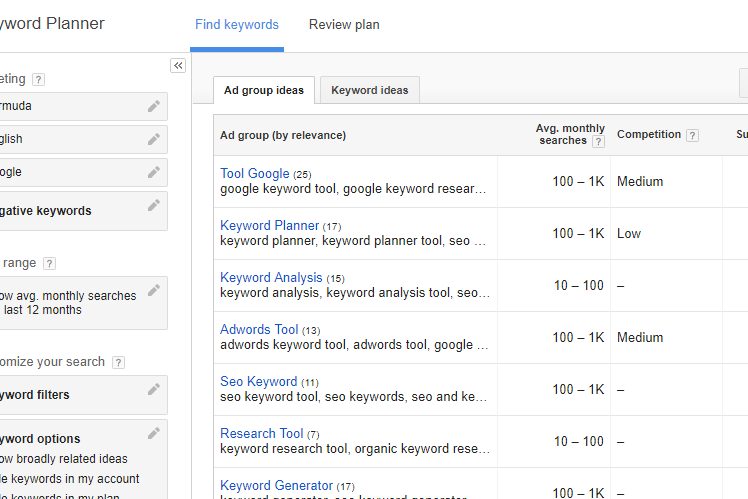The height and width of the screenshot is (499, 748).
Task: Open the Keyword Analysis ad group
Action: point(271,278)
